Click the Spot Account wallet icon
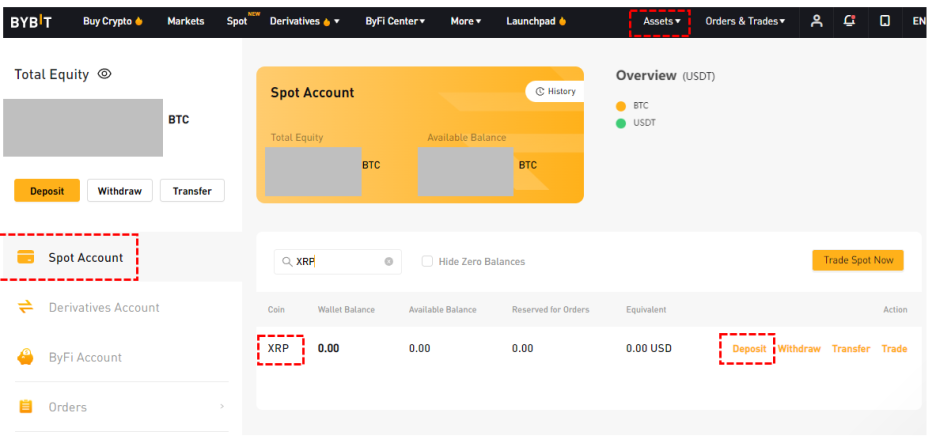 click(26, 257)
